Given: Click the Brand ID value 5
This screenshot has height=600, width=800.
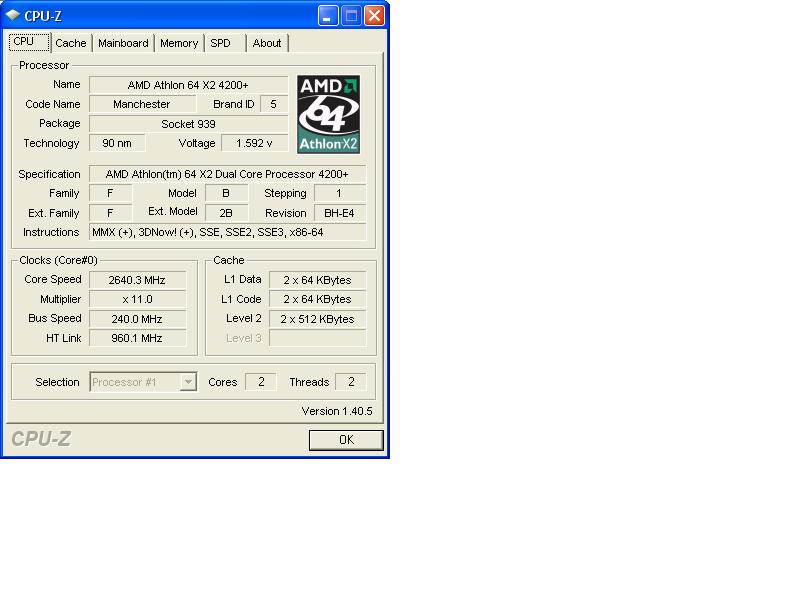Looking at the screenshot, I should (274, 104).
